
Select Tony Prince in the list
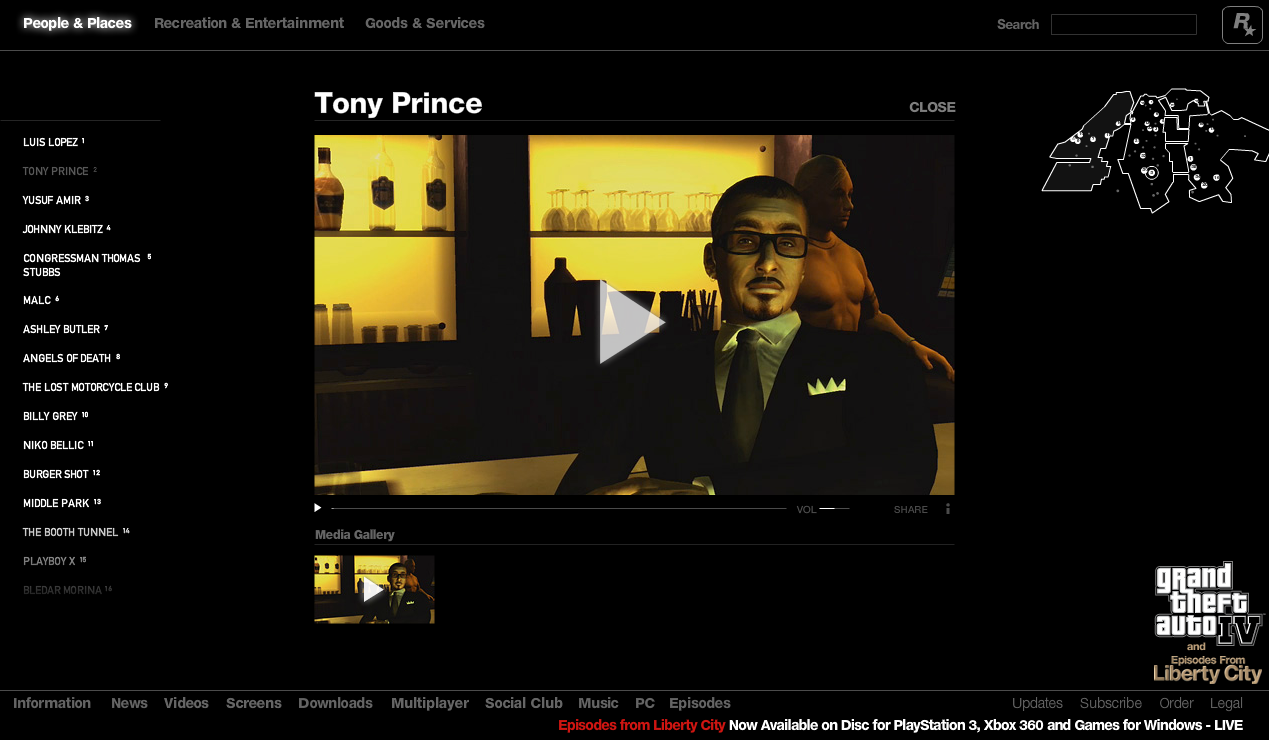[60, 171]
